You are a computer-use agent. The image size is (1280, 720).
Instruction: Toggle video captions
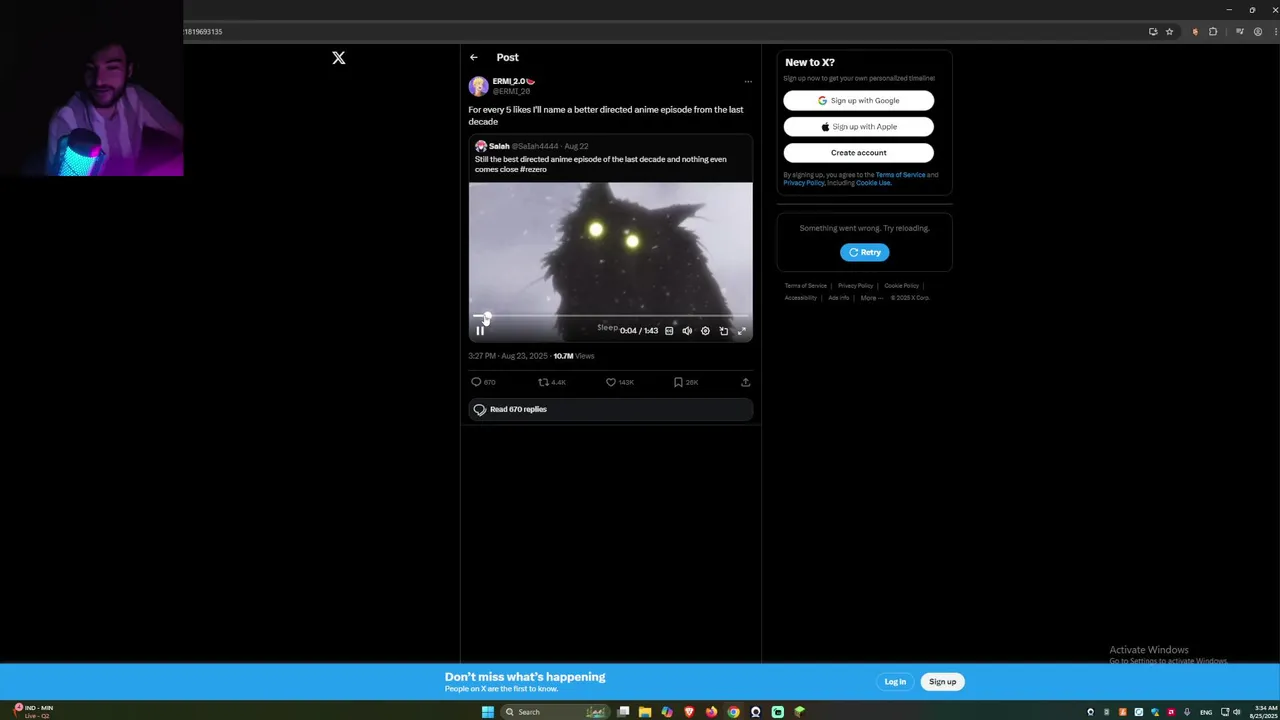669,331
